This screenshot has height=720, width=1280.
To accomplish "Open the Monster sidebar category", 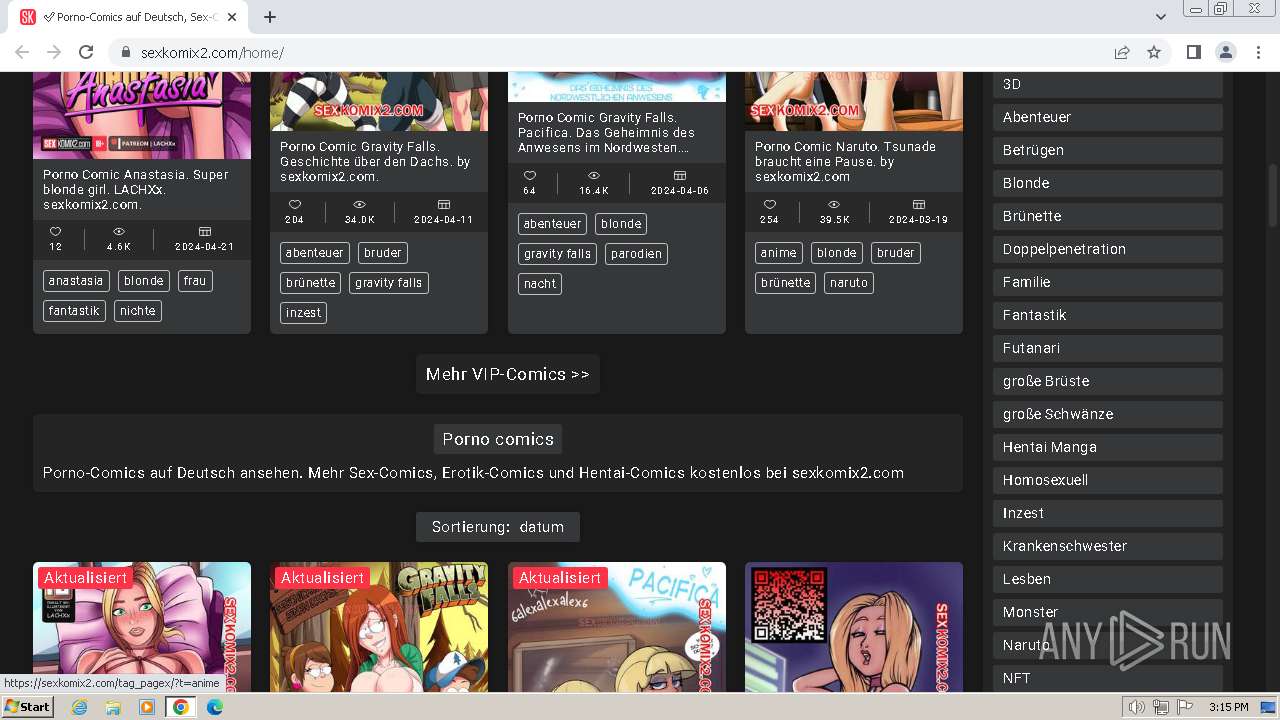I will [x=1108, y=612].
